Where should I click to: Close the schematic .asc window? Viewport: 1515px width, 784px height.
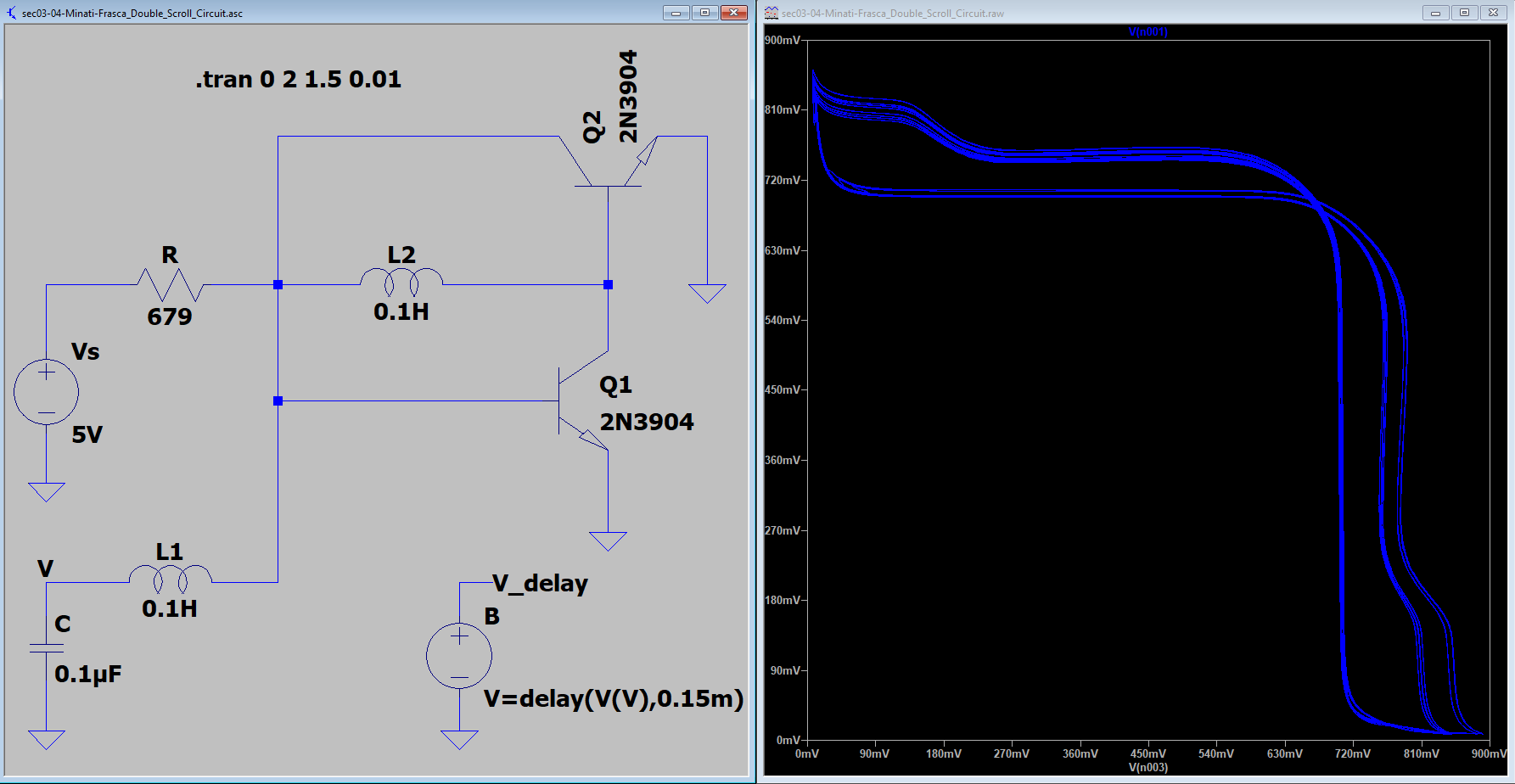click(733, 13)
